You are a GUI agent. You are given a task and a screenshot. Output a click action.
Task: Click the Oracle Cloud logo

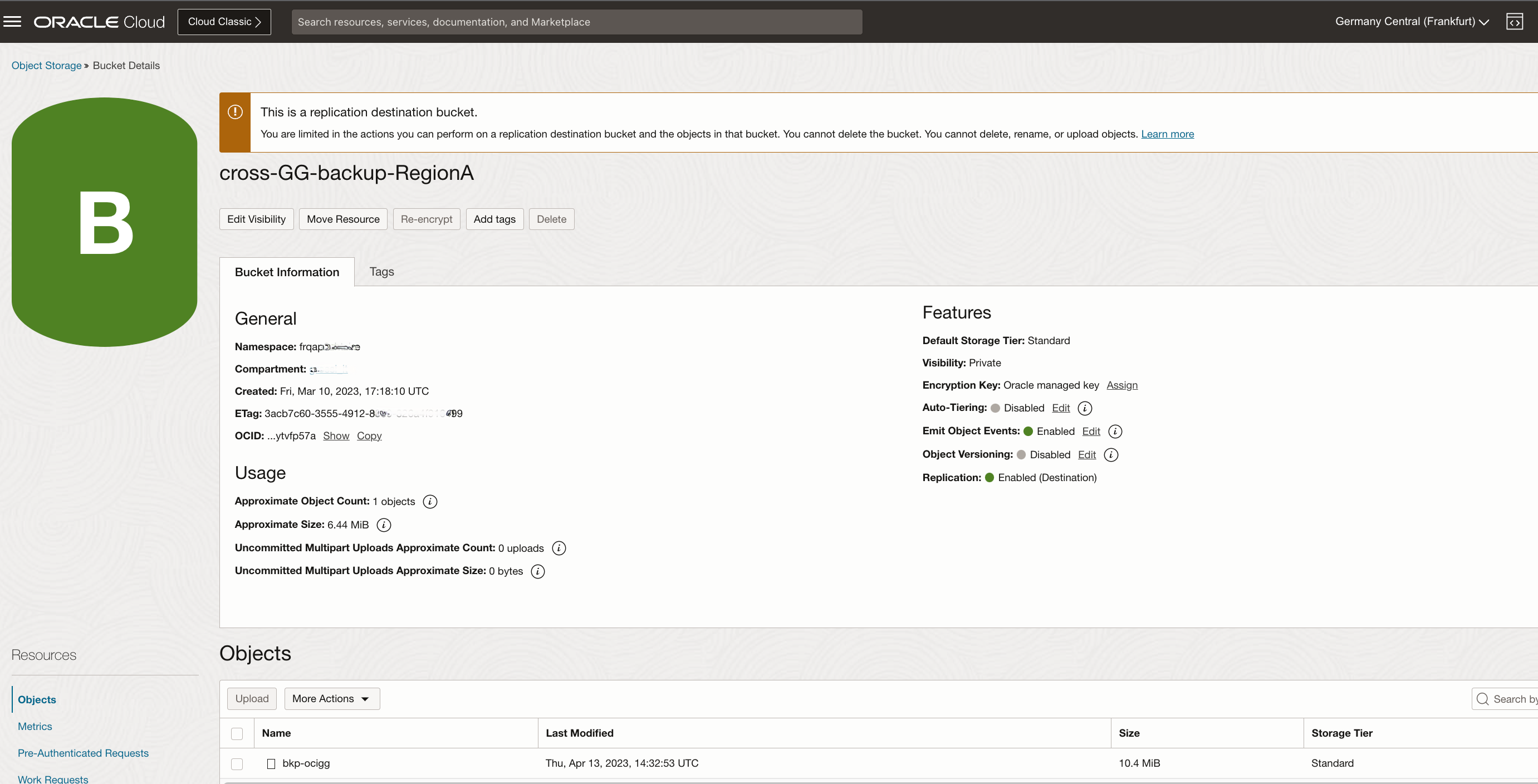(x=99, y=22)
